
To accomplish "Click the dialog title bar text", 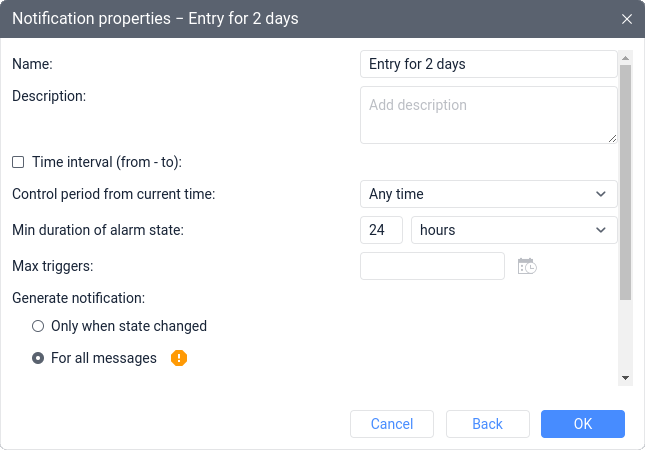I will [x=155, y=19].
